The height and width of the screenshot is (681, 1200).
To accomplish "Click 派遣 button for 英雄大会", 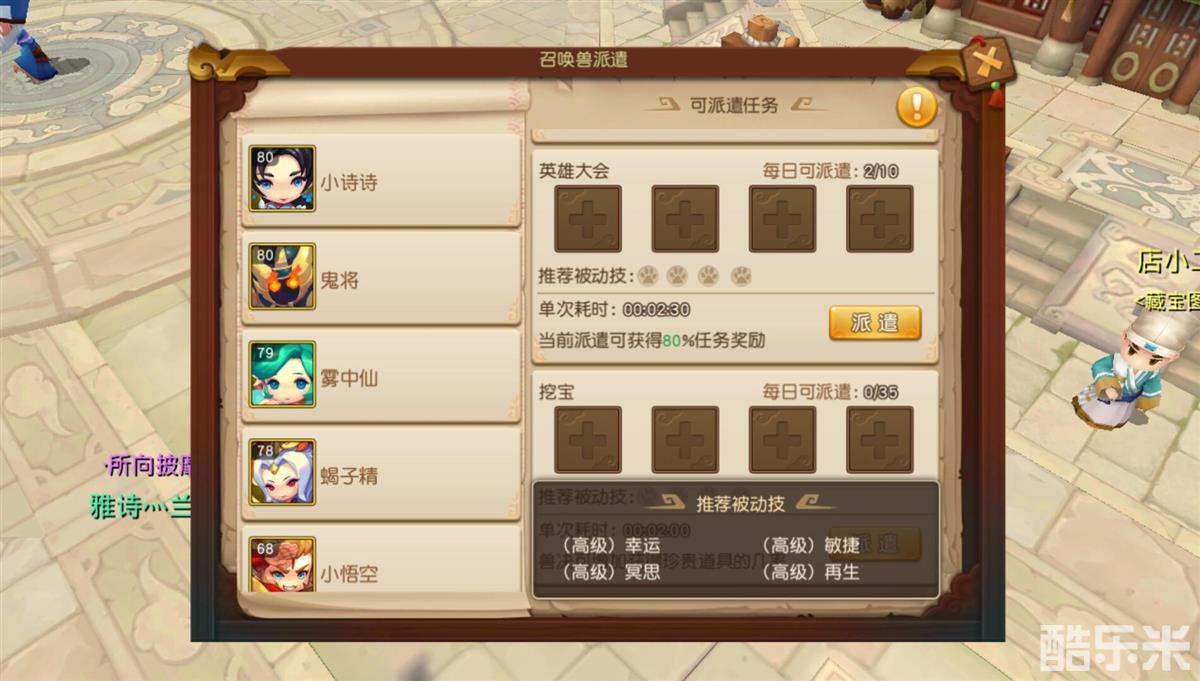I will pyautogui.click(x=875, y=323).
